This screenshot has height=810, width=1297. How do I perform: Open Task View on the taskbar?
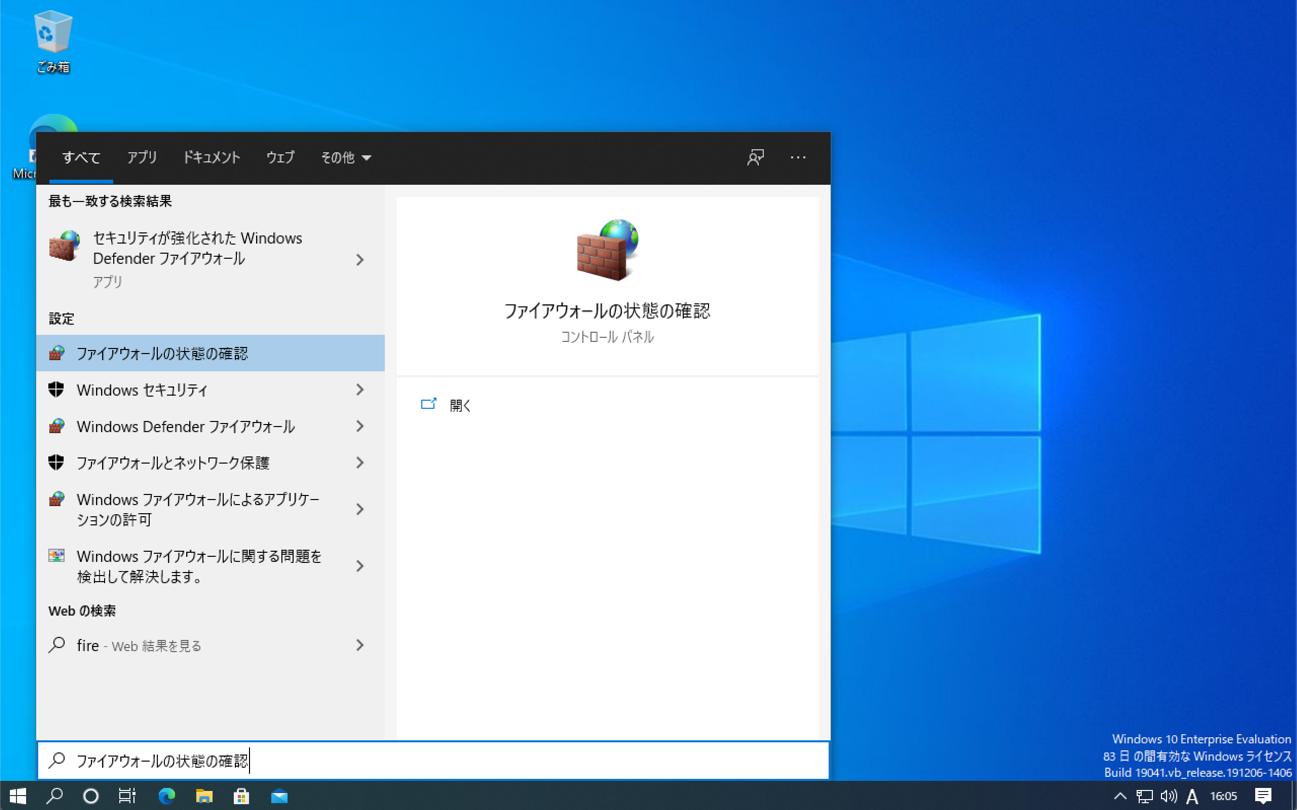[127, 796]
